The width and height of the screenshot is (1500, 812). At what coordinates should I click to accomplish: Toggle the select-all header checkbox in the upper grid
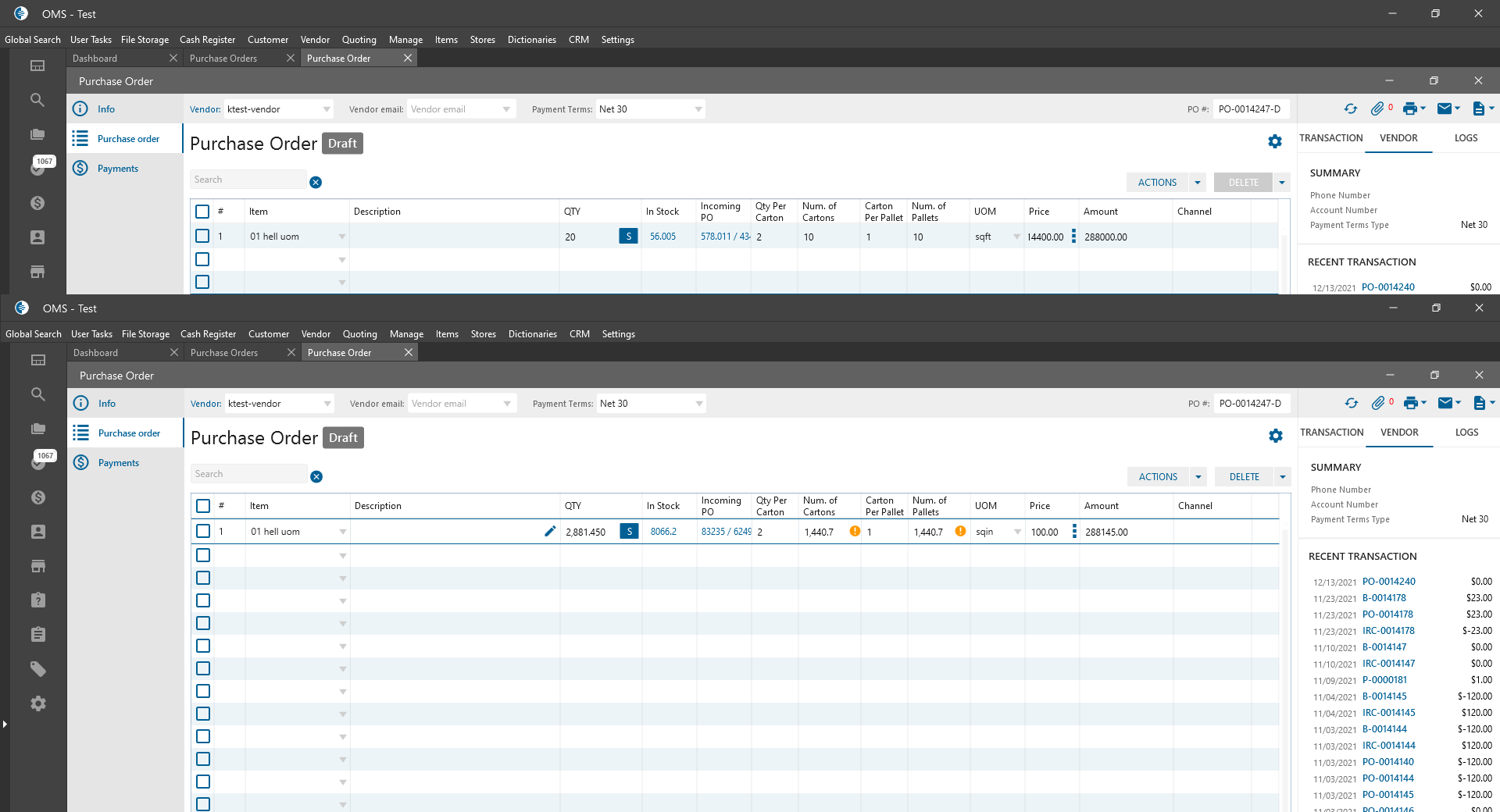(x=202, y=212)
